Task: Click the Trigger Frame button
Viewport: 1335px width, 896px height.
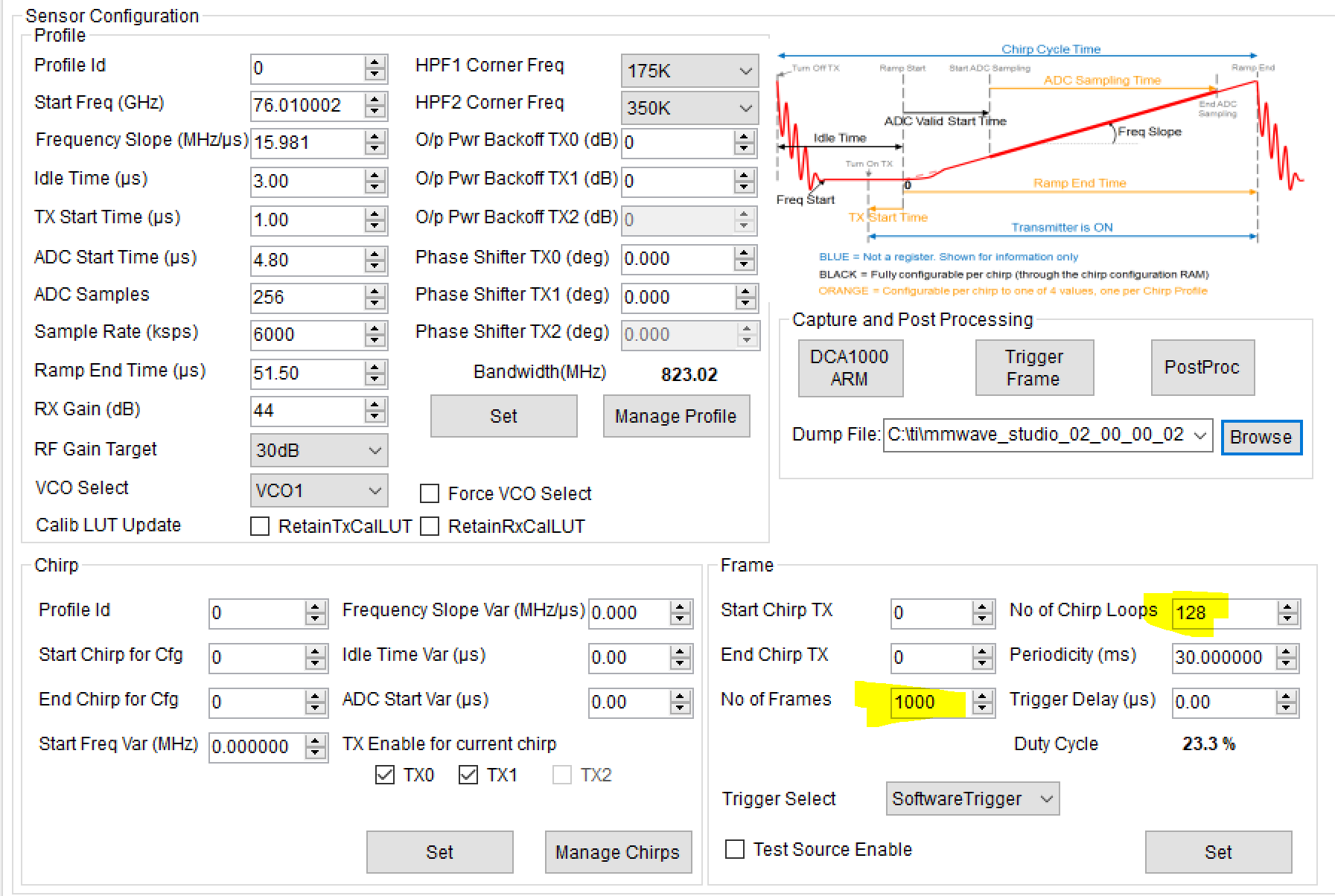Action: (x=1034, y=368)
